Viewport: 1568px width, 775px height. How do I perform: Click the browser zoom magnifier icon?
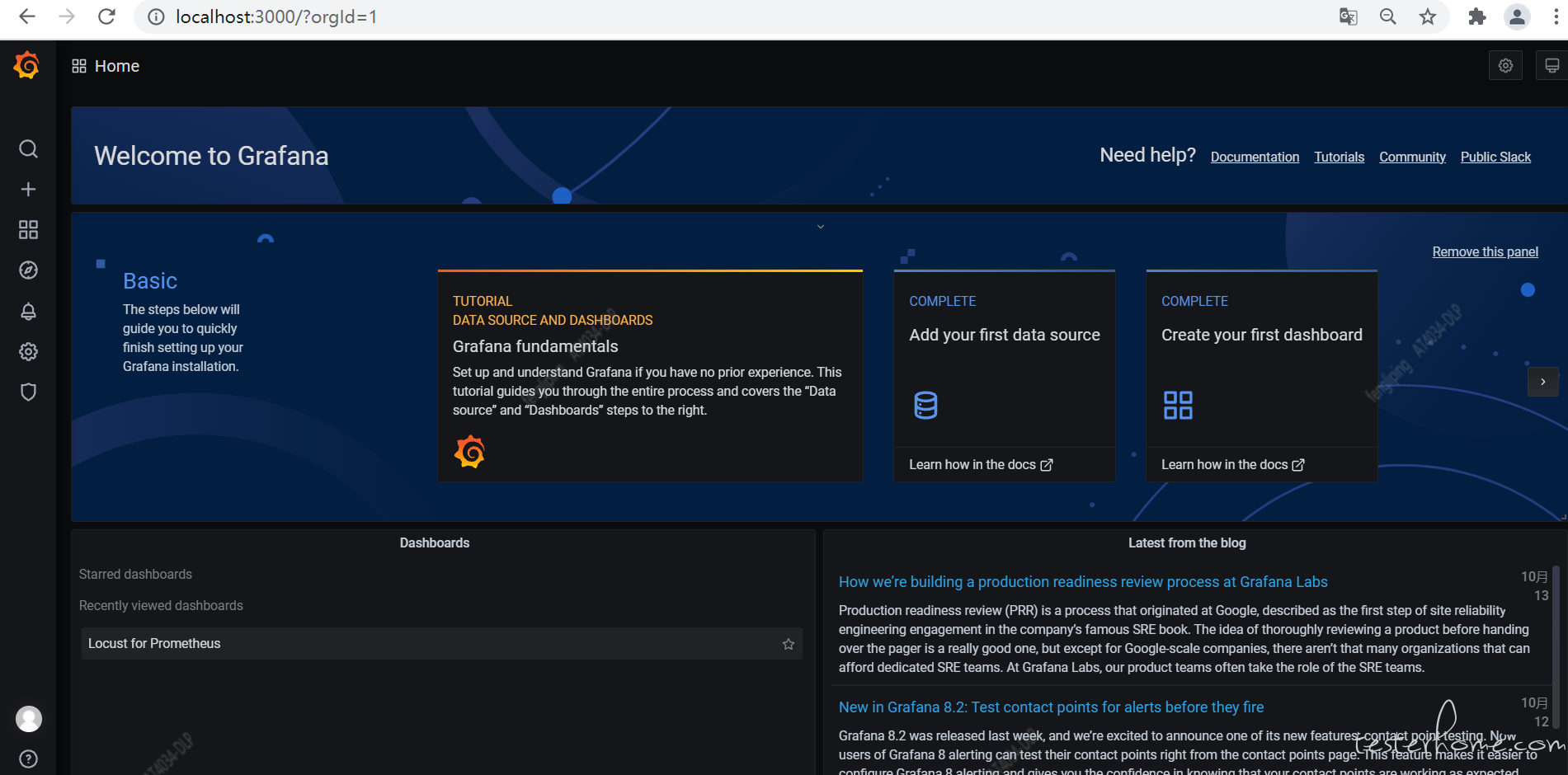[x=1388, y=16]
